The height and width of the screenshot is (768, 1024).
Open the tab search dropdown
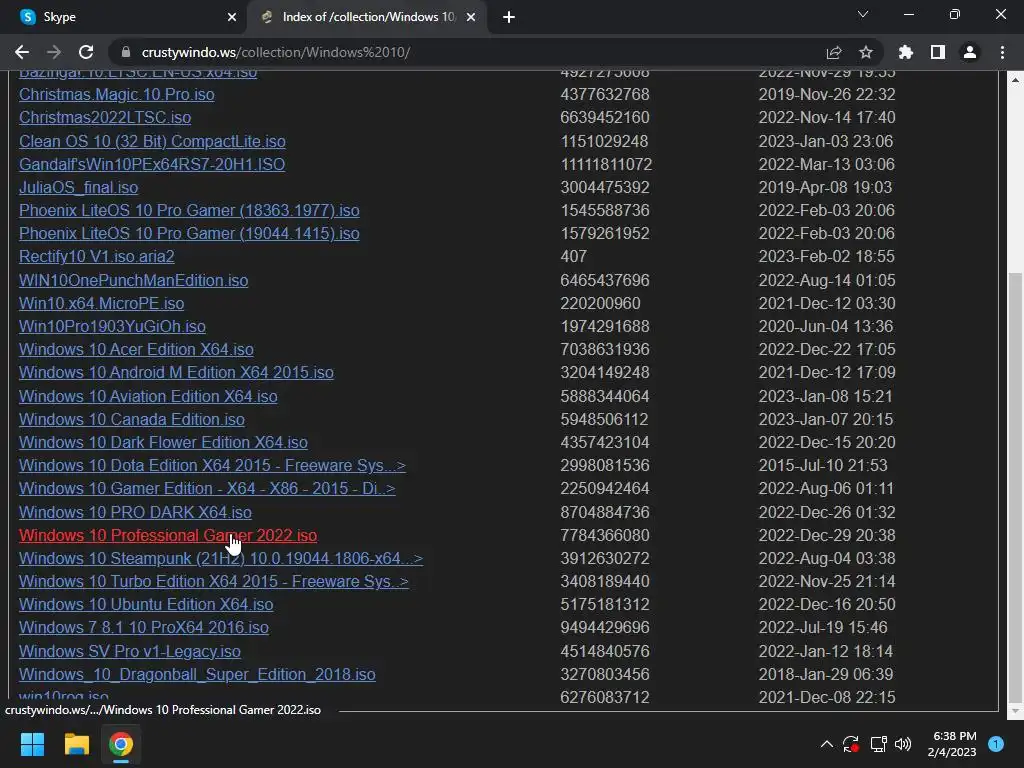click(x=863, y=14)
